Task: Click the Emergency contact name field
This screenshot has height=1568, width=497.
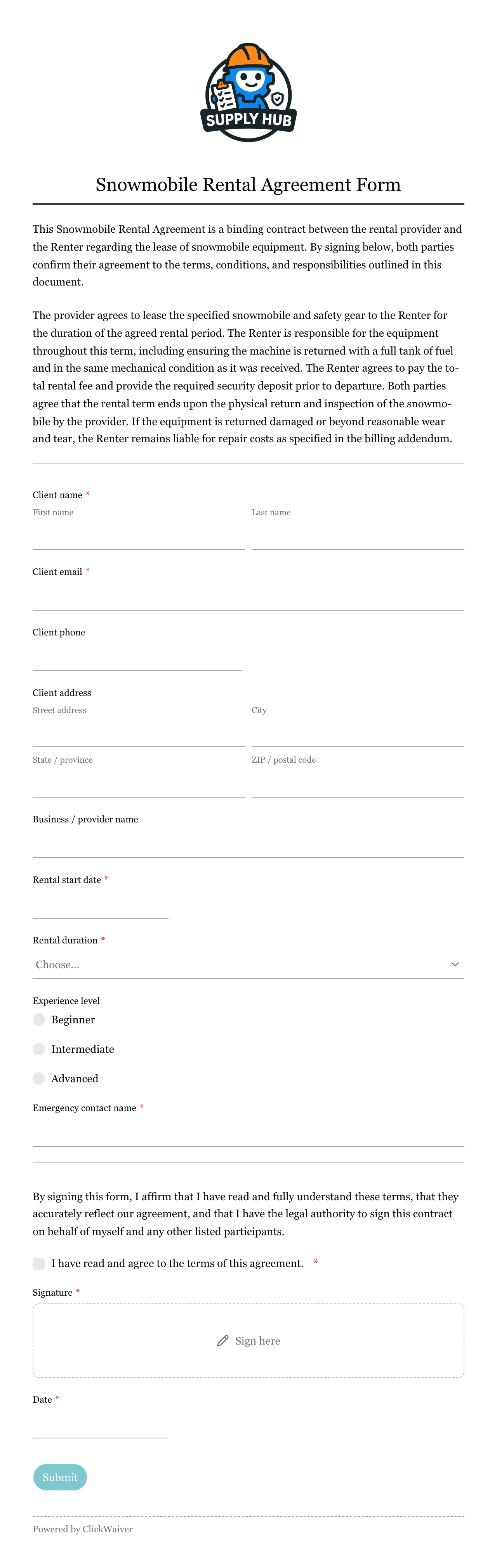Action: click(248, 1133)
